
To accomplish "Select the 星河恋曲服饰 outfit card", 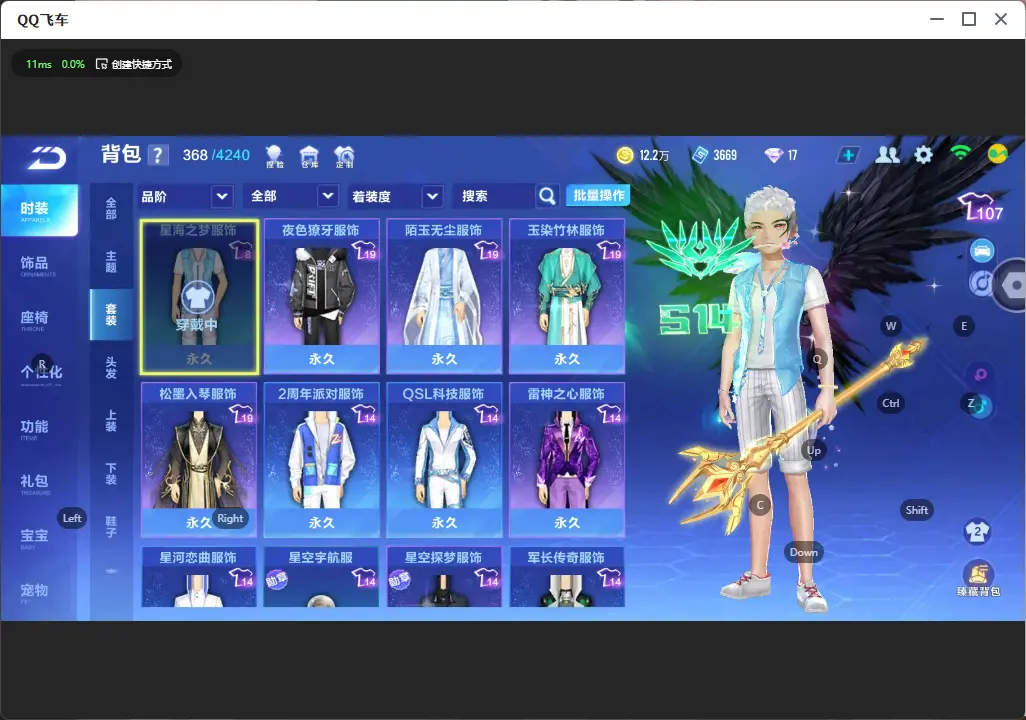I will (x=199, y=577).
